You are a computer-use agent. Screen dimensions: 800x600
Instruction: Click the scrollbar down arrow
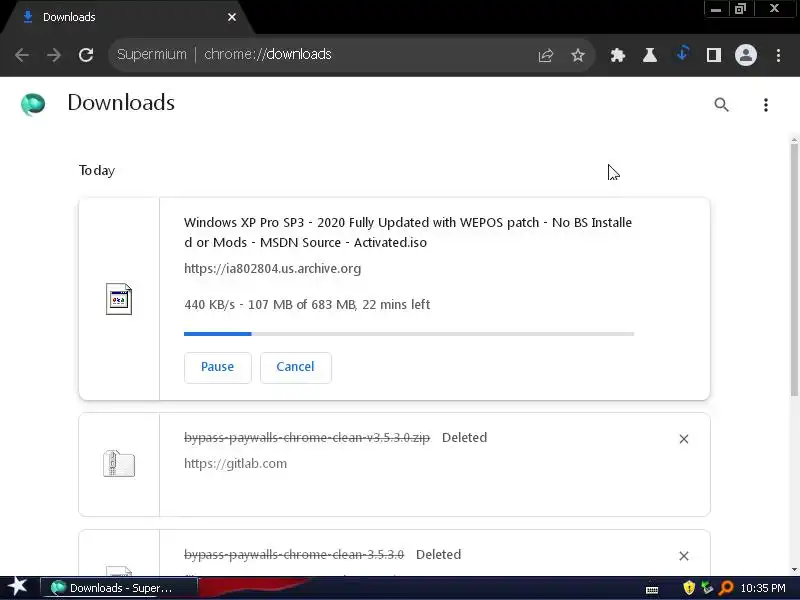[x=794, y=569]
